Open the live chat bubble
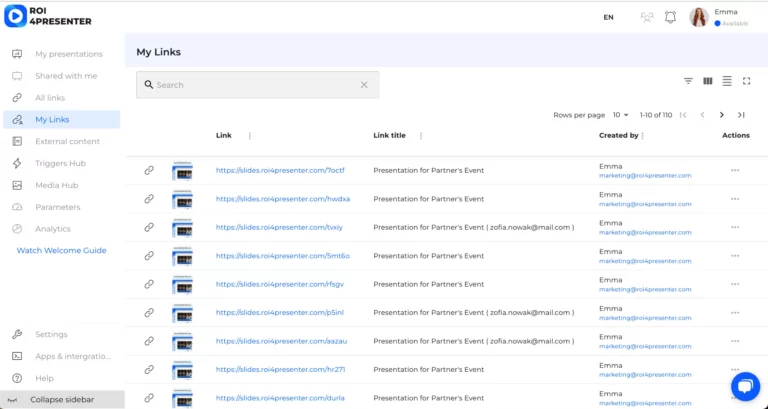The image size is (768, 409). [x=745, y=386]
